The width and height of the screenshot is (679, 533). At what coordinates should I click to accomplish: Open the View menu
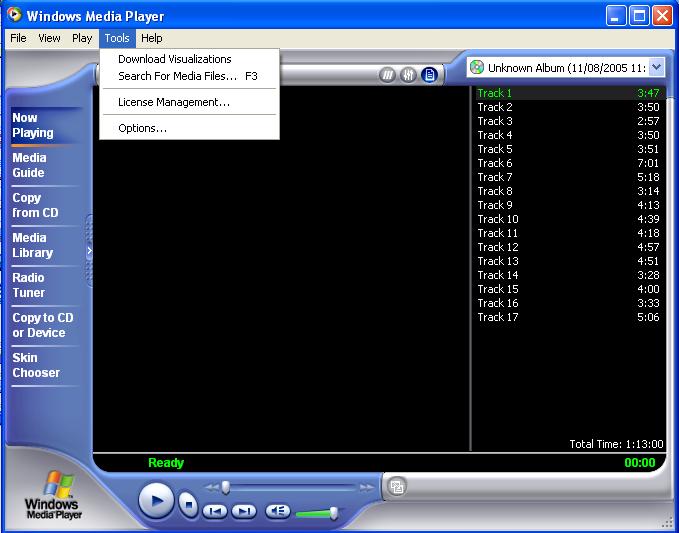tap(49, 38)
